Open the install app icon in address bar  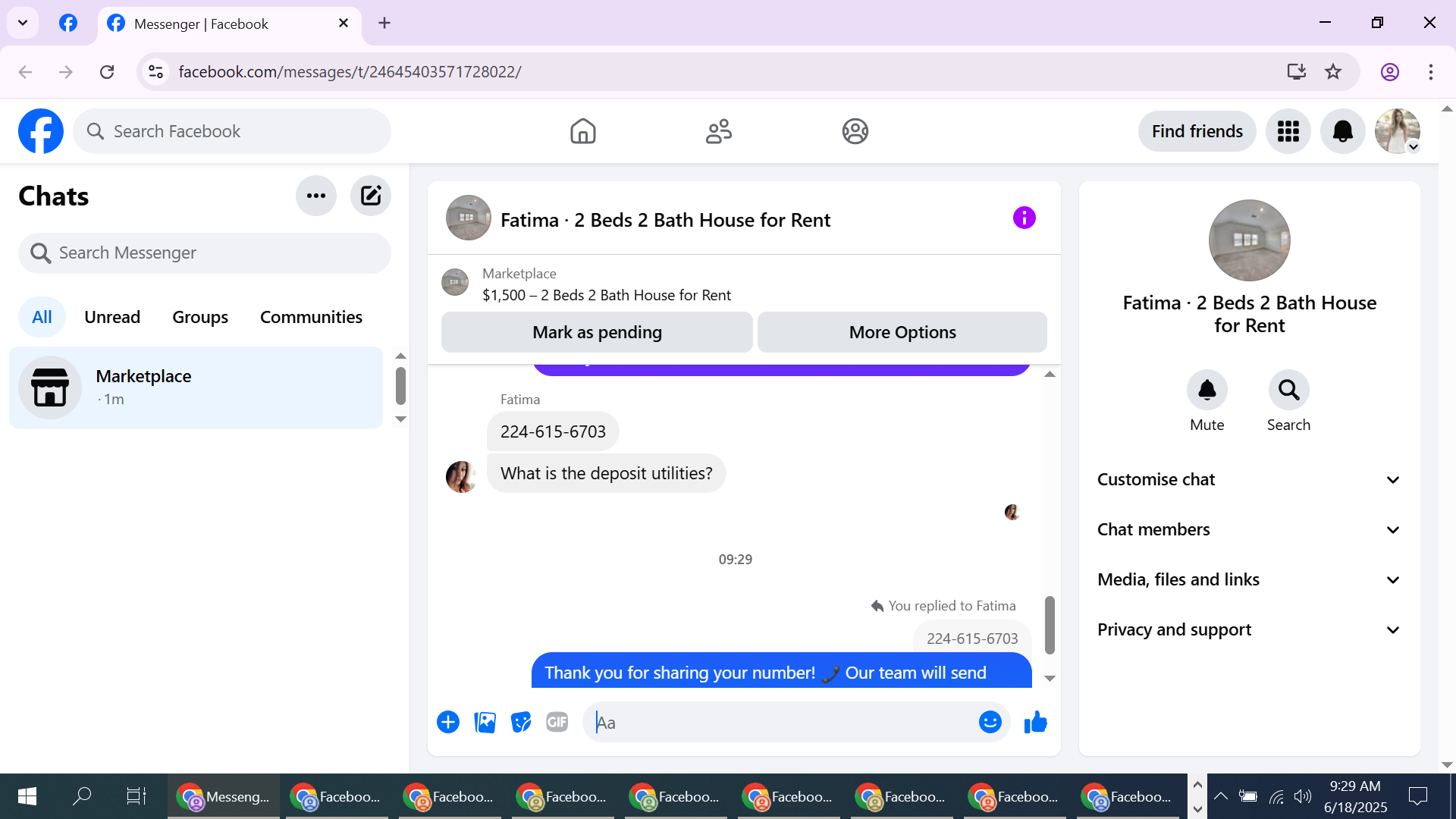[1297, 72]
